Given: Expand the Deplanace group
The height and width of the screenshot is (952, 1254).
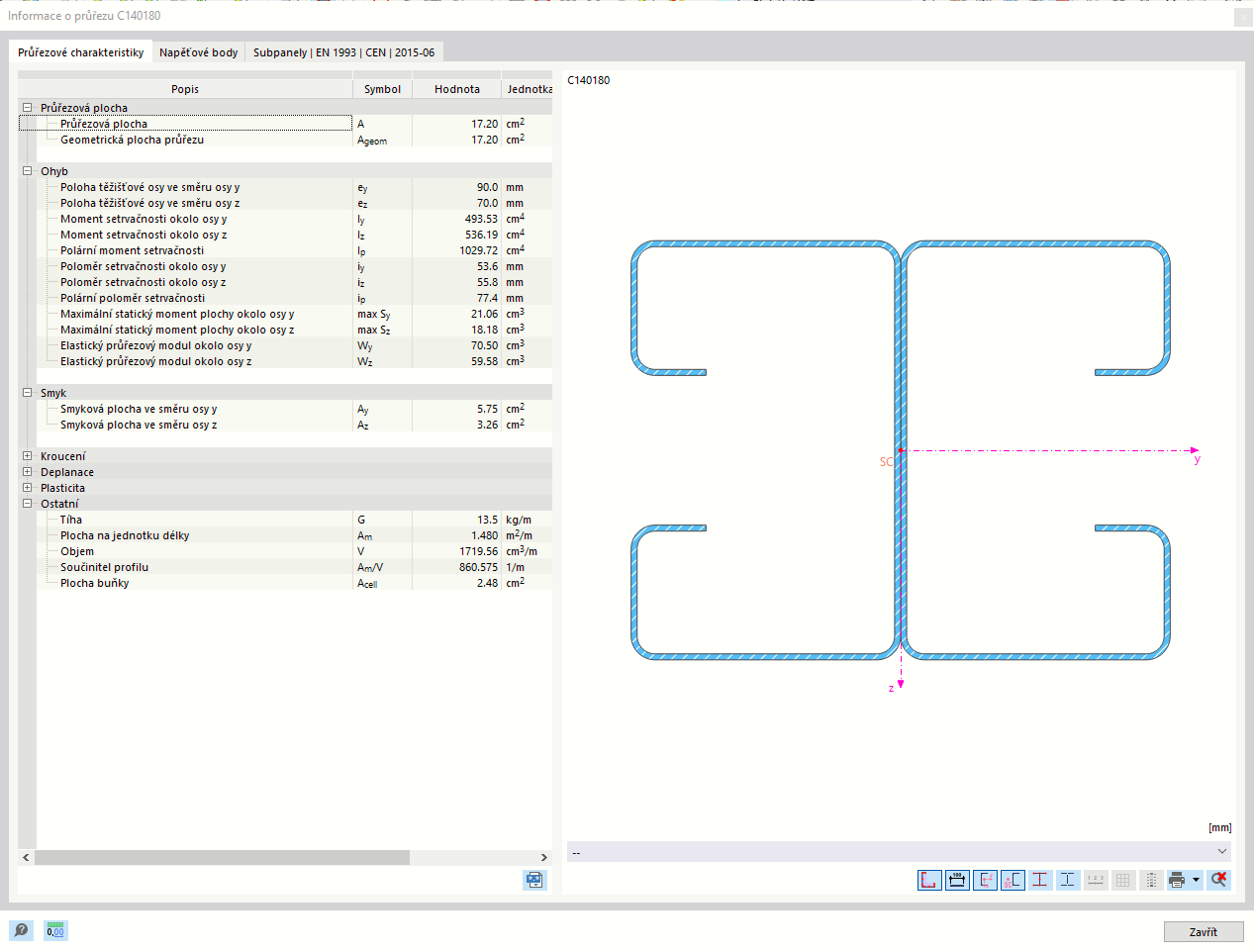Looking at the screenshot, I should coord(28,472).
